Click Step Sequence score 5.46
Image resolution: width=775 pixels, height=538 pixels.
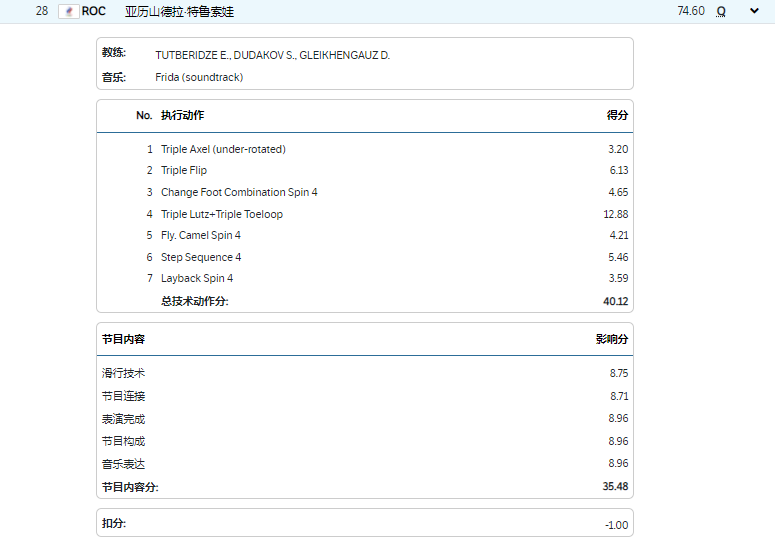point(618,257)
